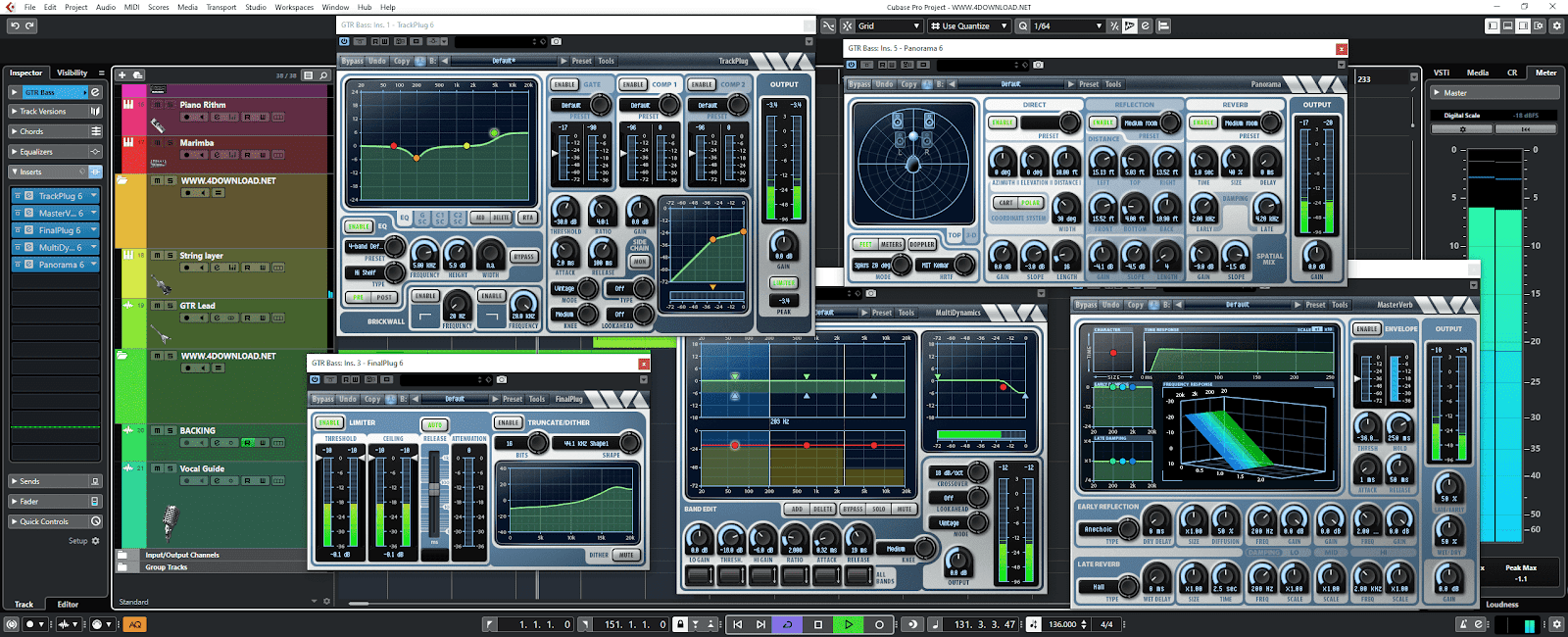Switch to the Media tab in right zone
Image resolution: width=1568 pixels, height=637 pixels.
coord(1478,73)
